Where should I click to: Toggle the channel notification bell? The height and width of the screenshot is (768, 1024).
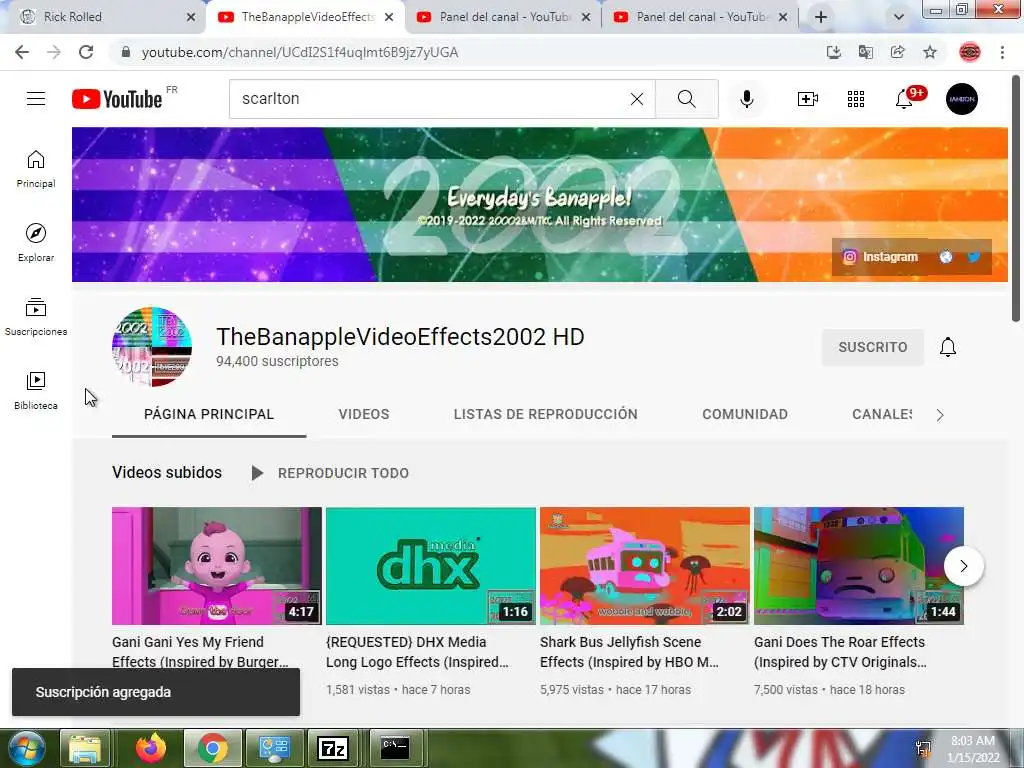click(x=948, y=347)
